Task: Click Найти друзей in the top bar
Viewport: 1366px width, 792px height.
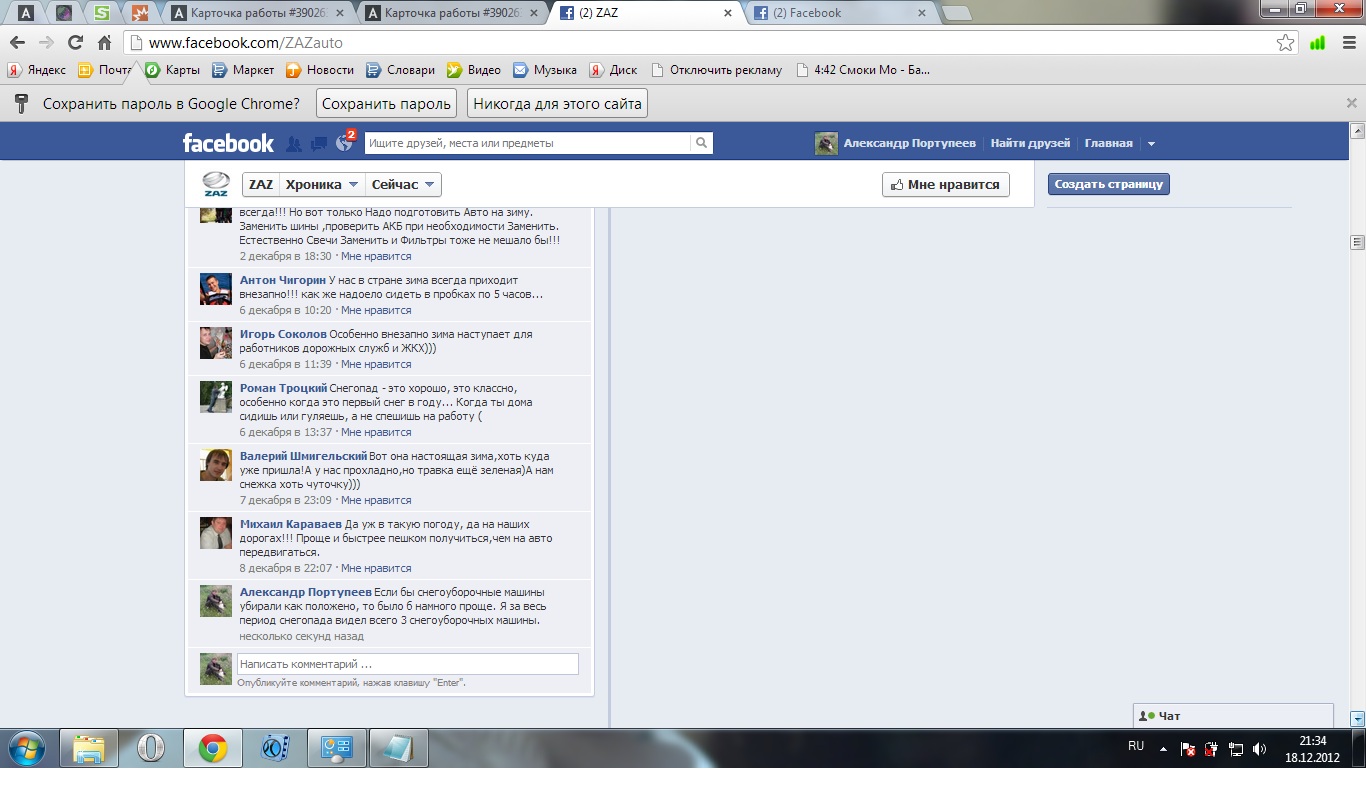Action: [1030, 143]
